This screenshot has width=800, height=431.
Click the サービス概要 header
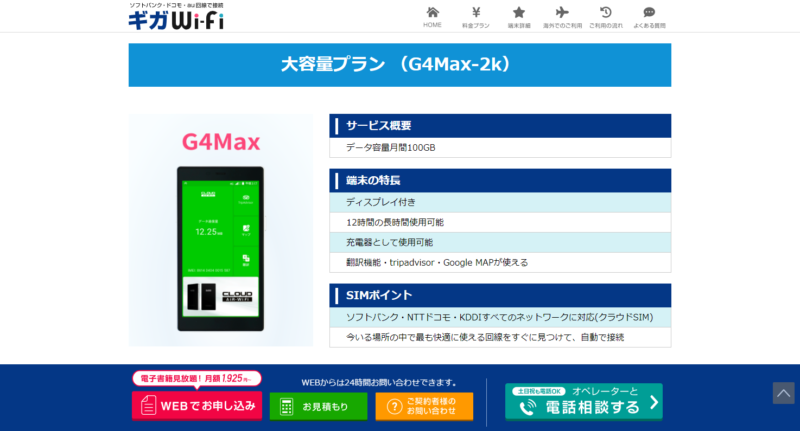[x=500, y=125]
